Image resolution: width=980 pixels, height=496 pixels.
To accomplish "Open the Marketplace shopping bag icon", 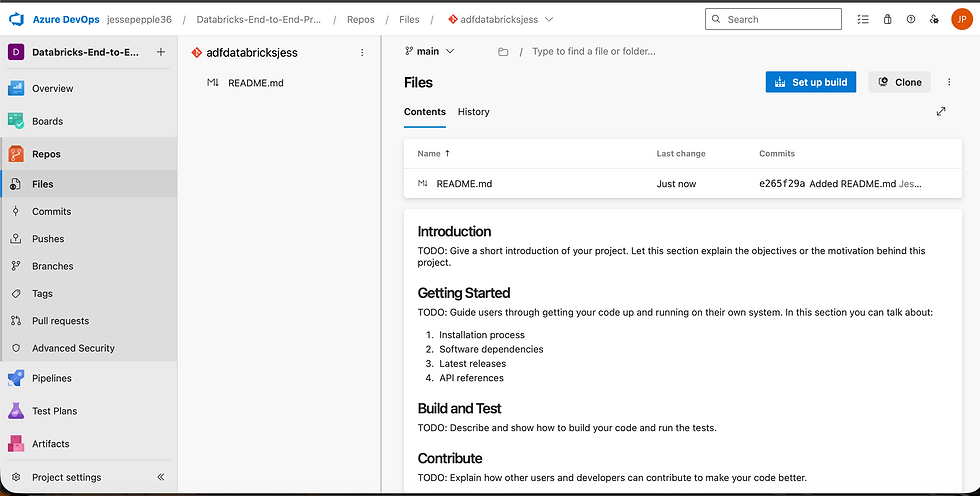I will point(887,19).
